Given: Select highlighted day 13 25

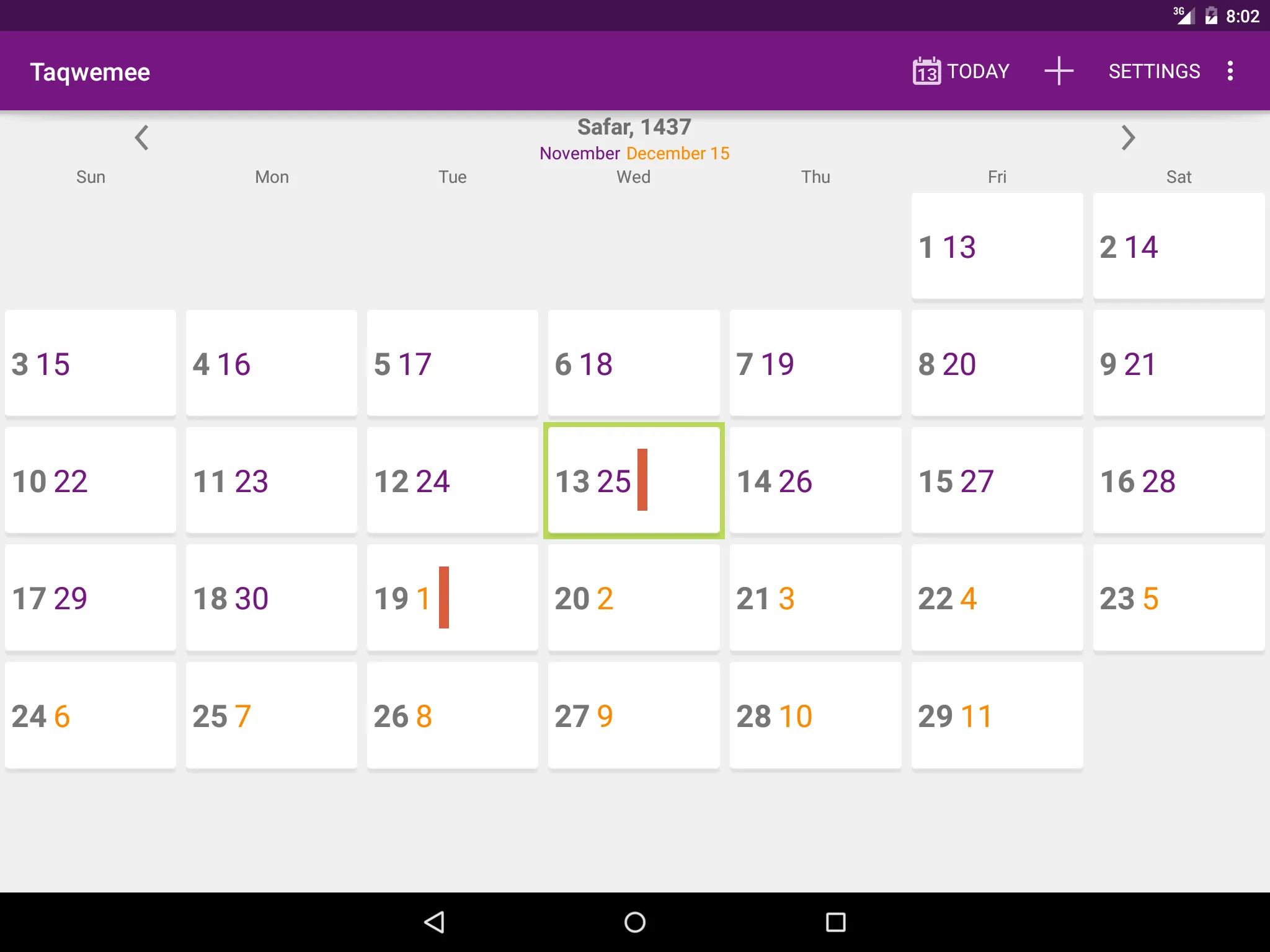Looking at the screenshot, I should (x=634, y=481).
